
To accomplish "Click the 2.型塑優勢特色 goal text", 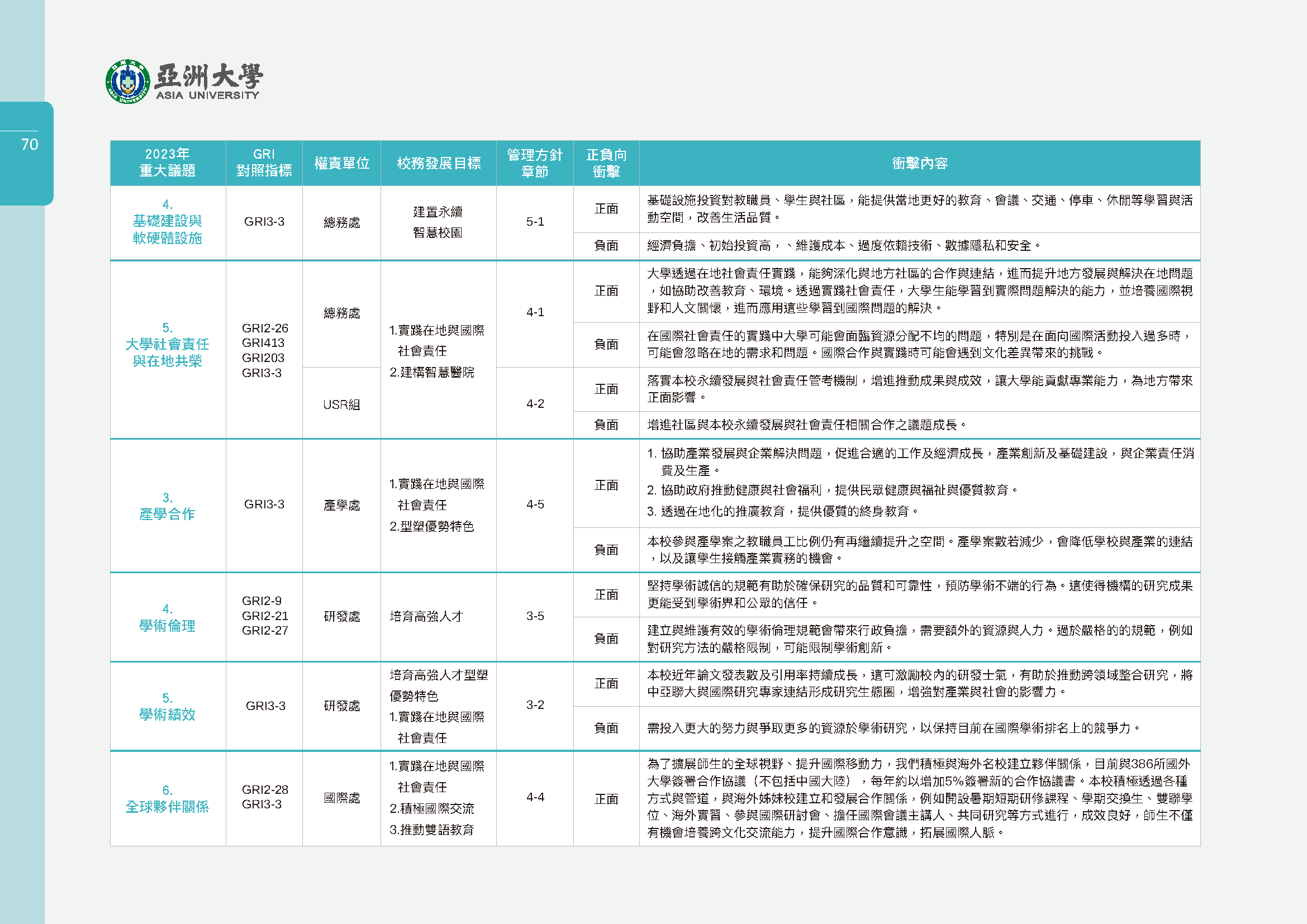I will [x=432, y=526].
